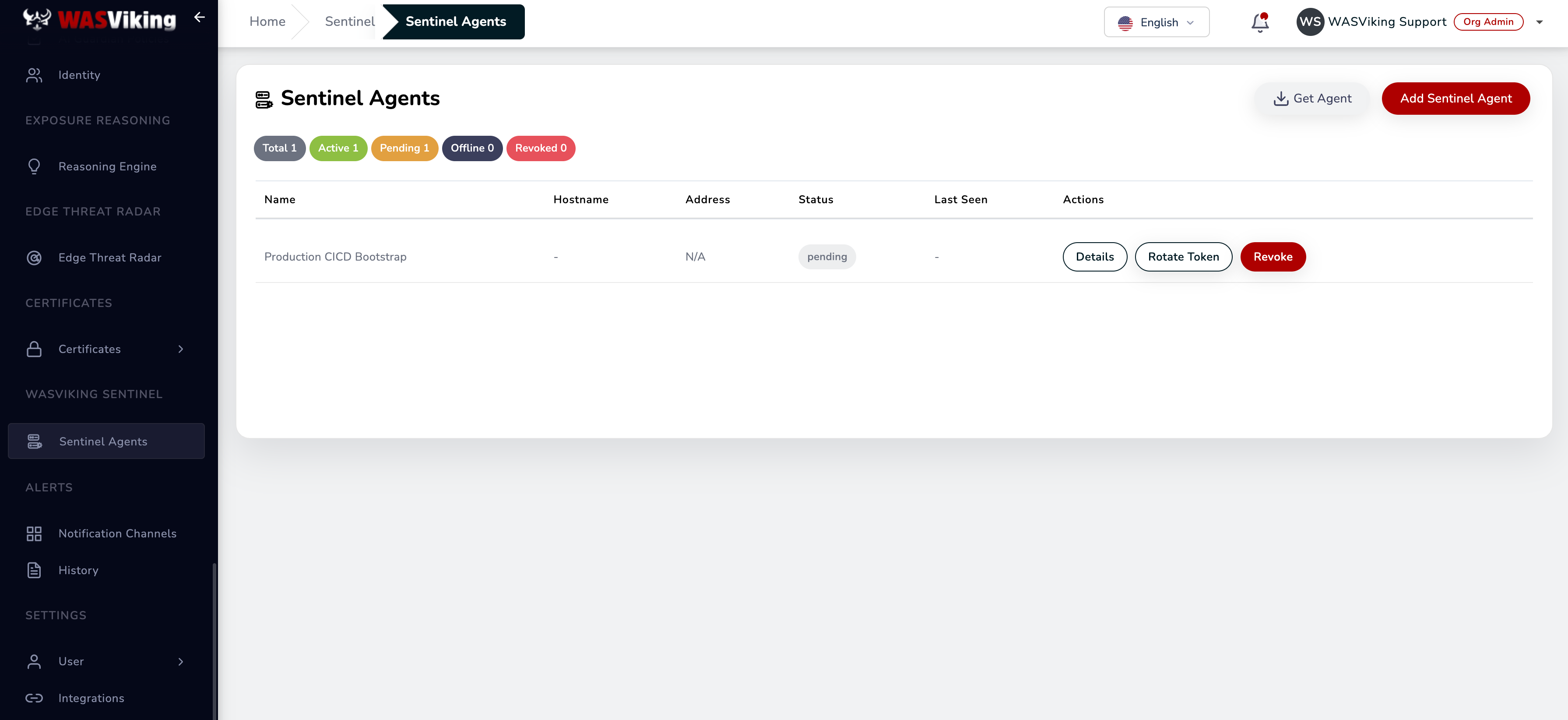Click the Address column header
The image size is (1568, 720).
(707, 200)
